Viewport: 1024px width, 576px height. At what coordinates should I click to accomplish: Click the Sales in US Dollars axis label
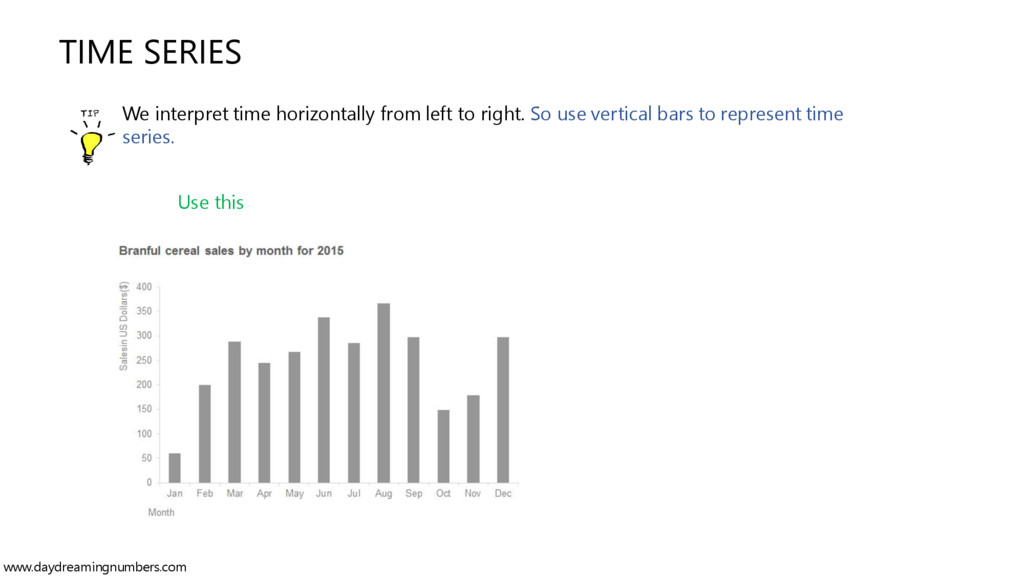[x=123, y=326]
